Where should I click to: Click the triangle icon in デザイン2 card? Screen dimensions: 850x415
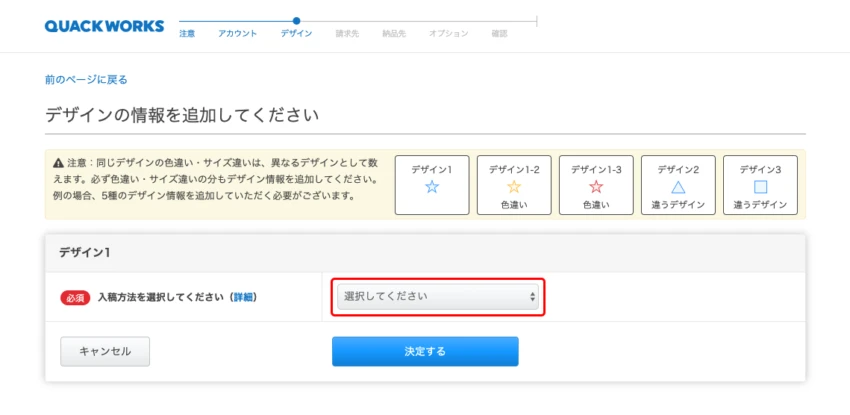pos(678,187)
